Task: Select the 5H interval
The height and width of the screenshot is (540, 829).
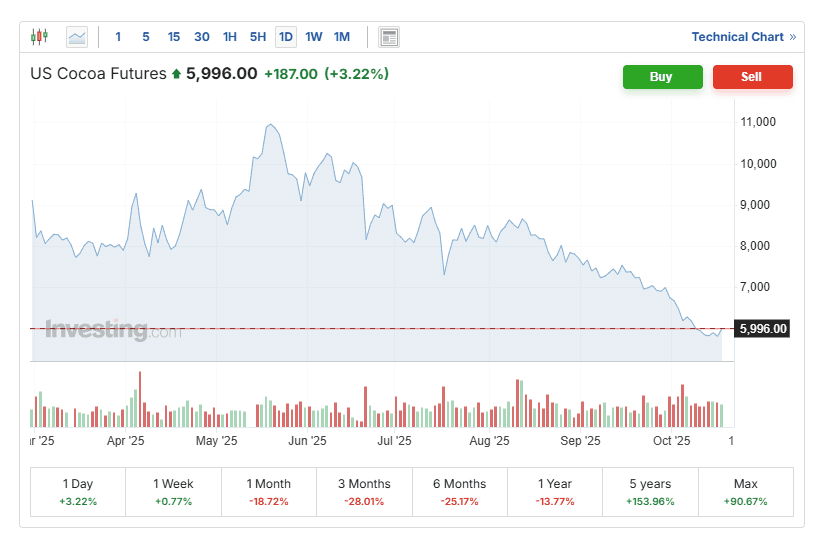Action: (x=258, y=37)
